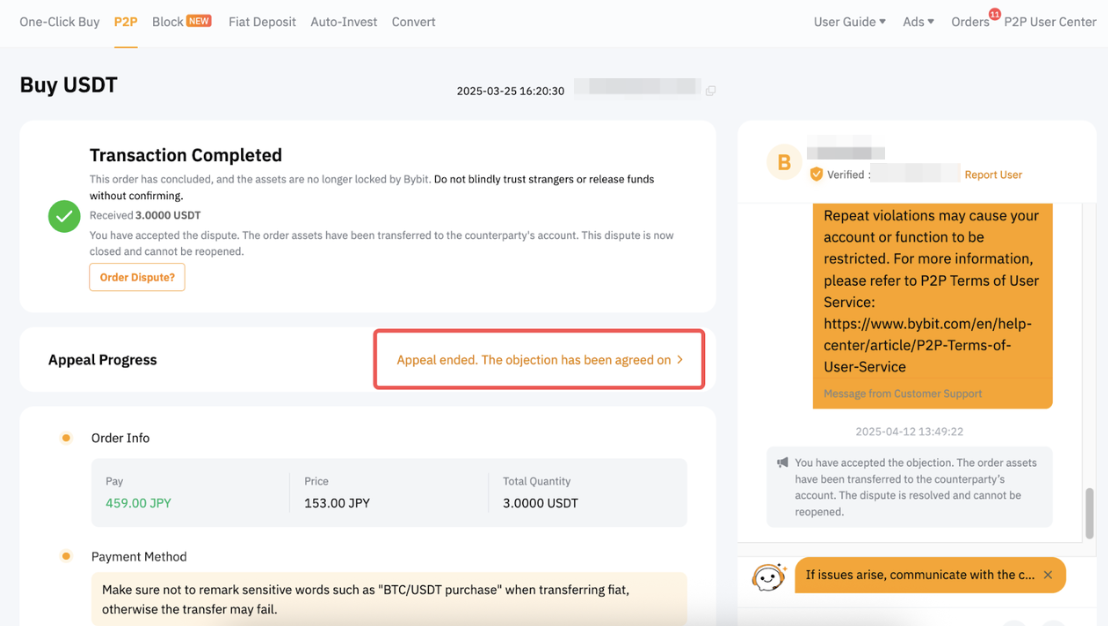The width and height of the screenshot is (1108, 626).
Task: Expand the Appeal ended progress details
Action: [539, 360]
